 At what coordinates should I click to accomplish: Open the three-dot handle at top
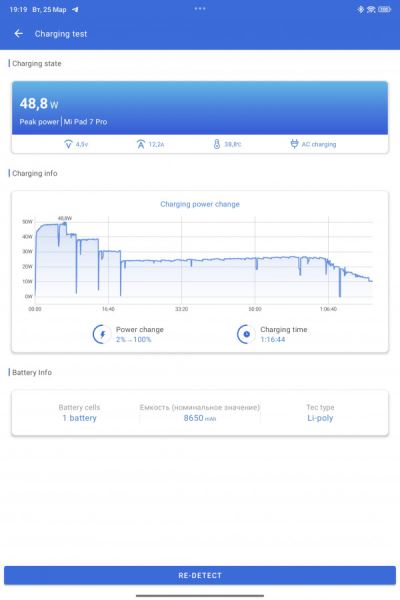click(200, 8)
